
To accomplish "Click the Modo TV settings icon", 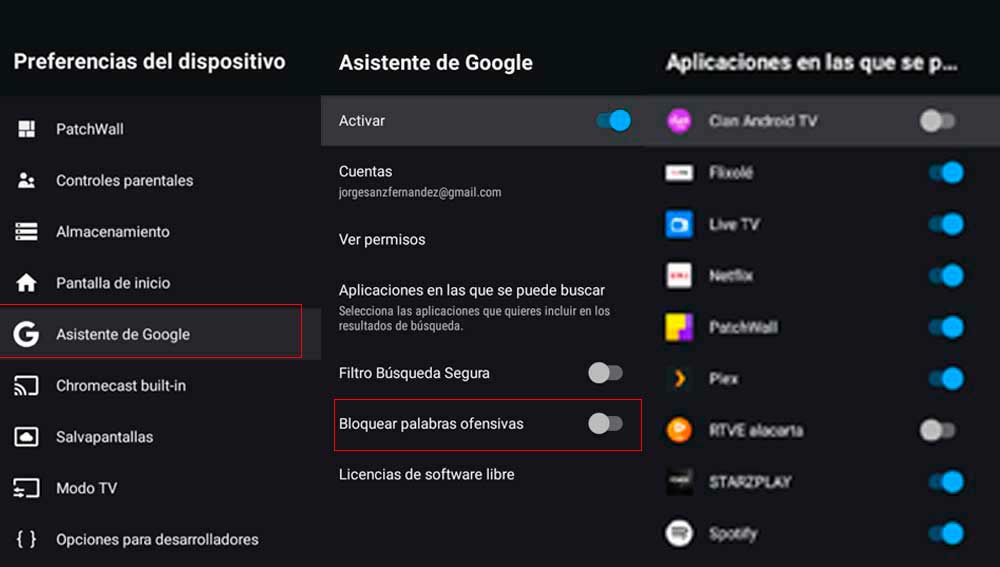I will click(x=26, y=489).
